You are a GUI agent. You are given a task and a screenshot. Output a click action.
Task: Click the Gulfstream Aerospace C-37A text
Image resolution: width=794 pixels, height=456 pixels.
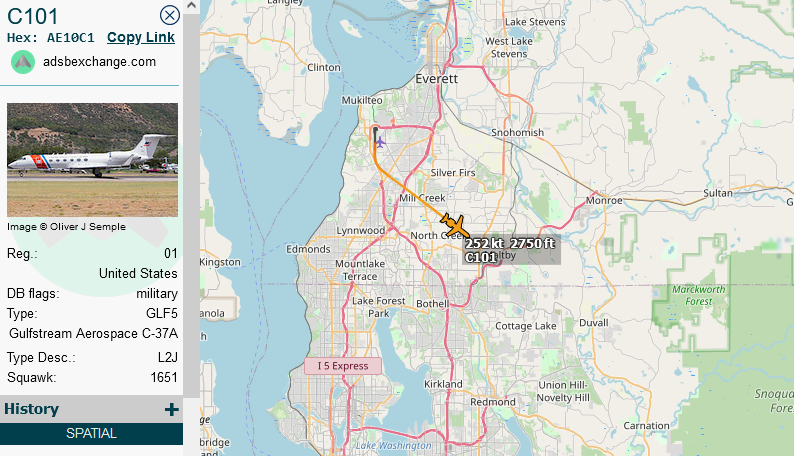coord(93,334)
